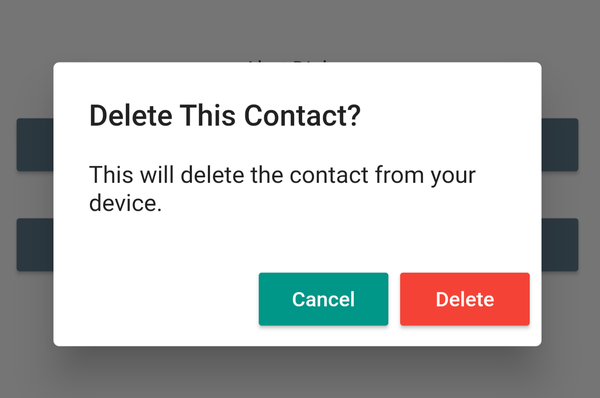
Task: Click lower dark button's right visible edge
Action: [560, 245]
